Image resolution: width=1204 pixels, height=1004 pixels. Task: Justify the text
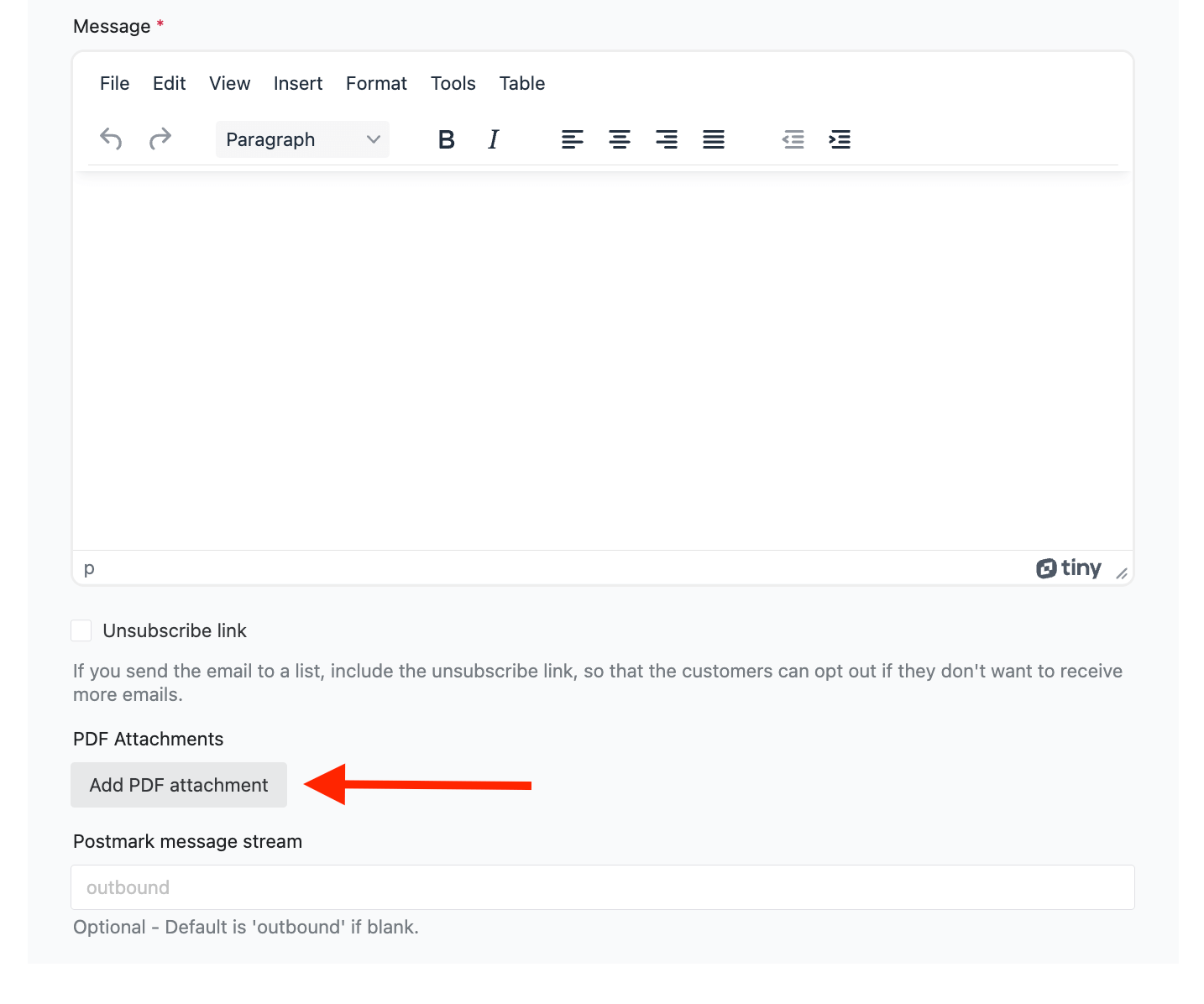(714, 139)
